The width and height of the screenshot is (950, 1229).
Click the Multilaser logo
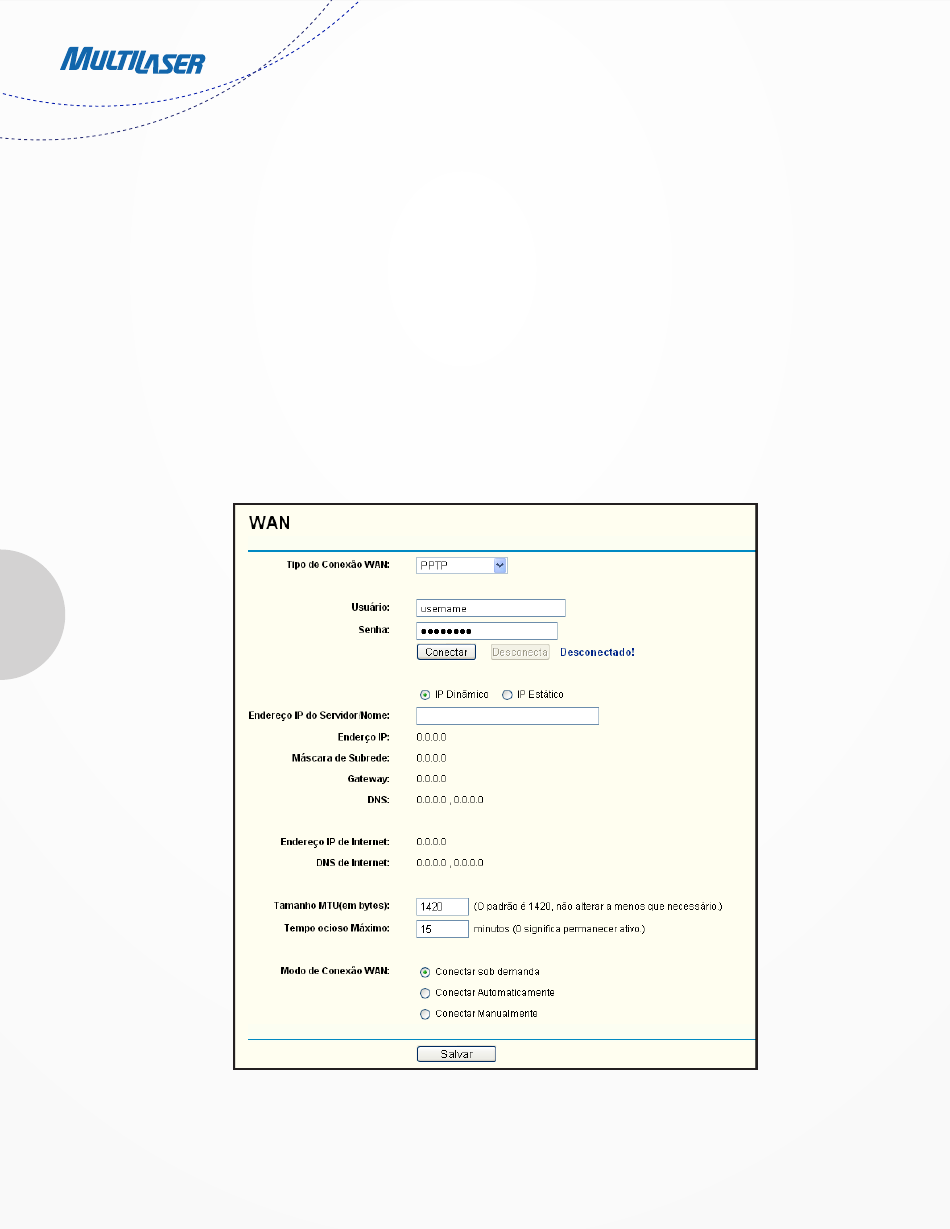tap(133, 61)
